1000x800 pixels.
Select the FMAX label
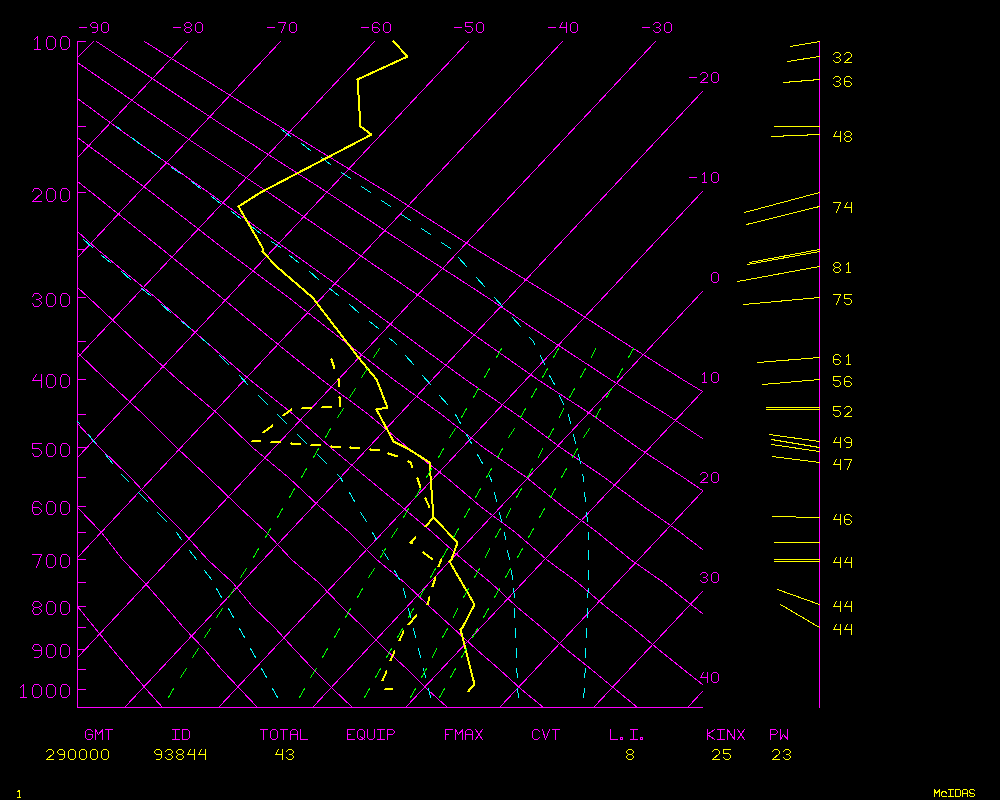pyautogui.click(x=463, y=735)
